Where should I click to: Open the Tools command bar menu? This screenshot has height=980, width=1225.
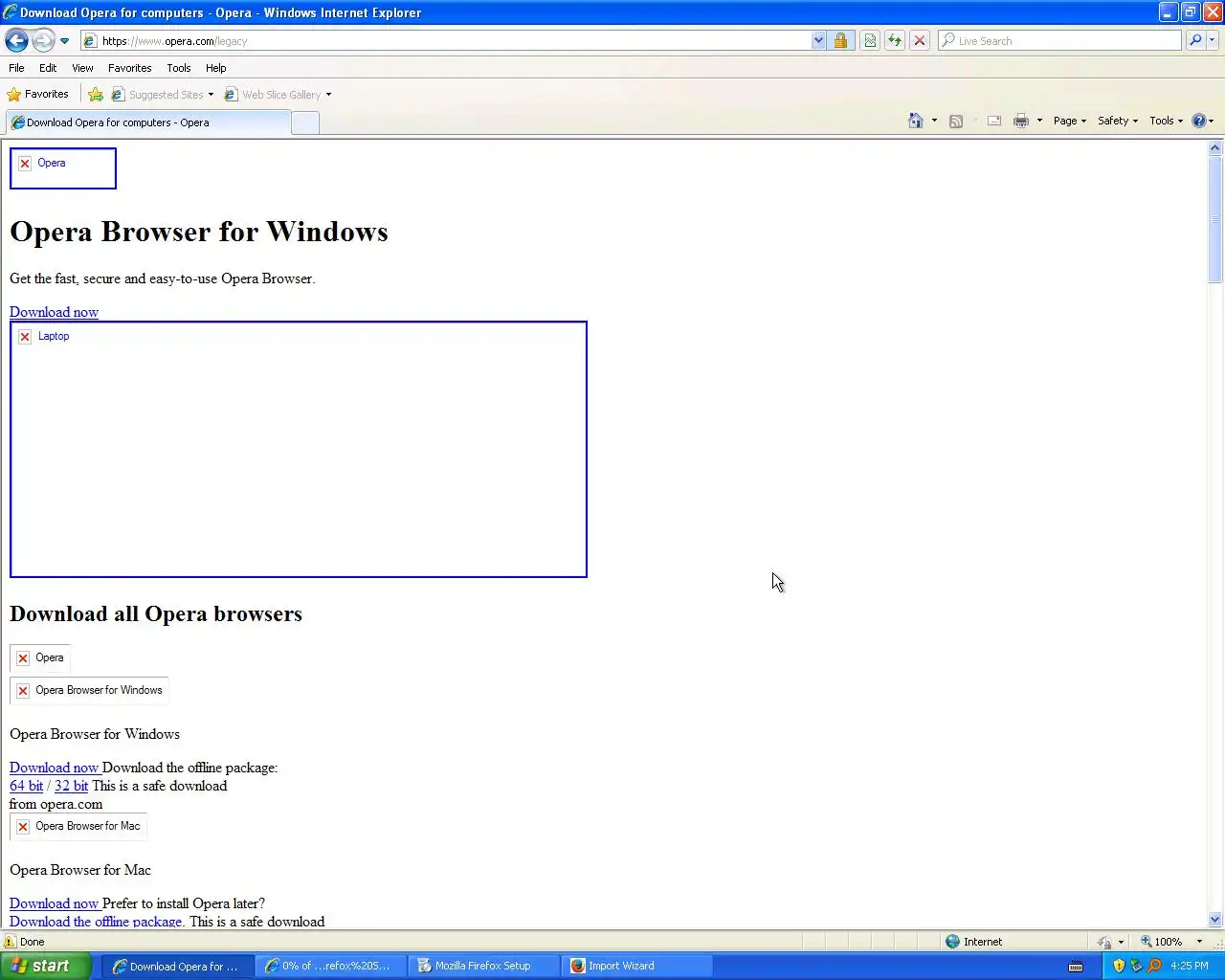click(1166, 121)
